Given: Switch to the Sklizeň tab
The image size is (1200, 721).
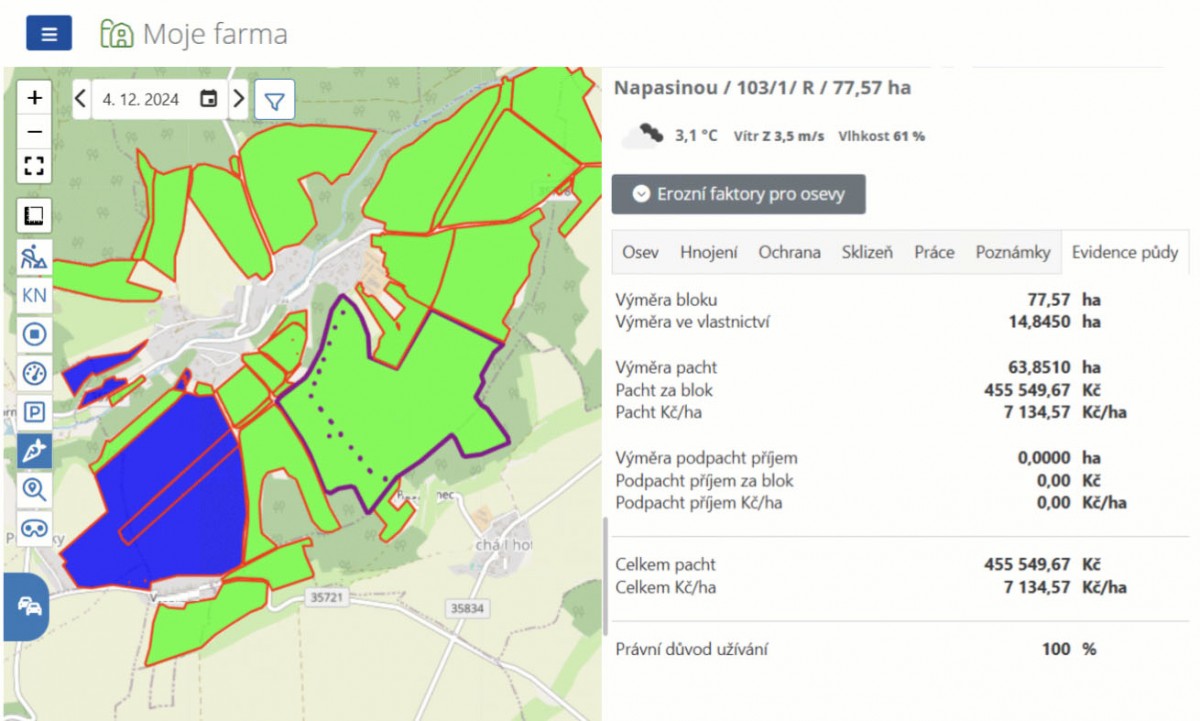Looking at the screenshot, I should tap(868, 252).
